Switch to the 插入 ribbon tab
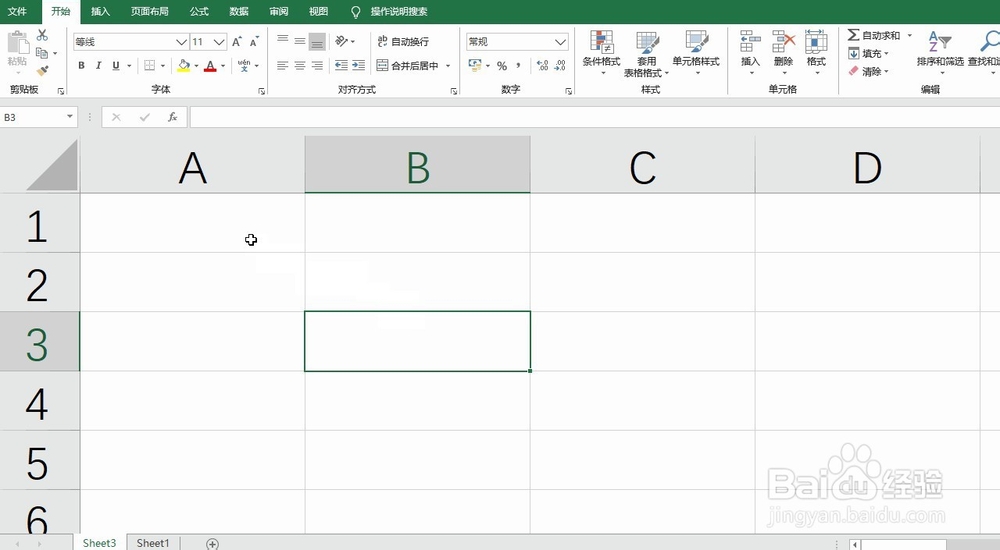The height and width of the screenshot is (550, 1000). point(100,11)
